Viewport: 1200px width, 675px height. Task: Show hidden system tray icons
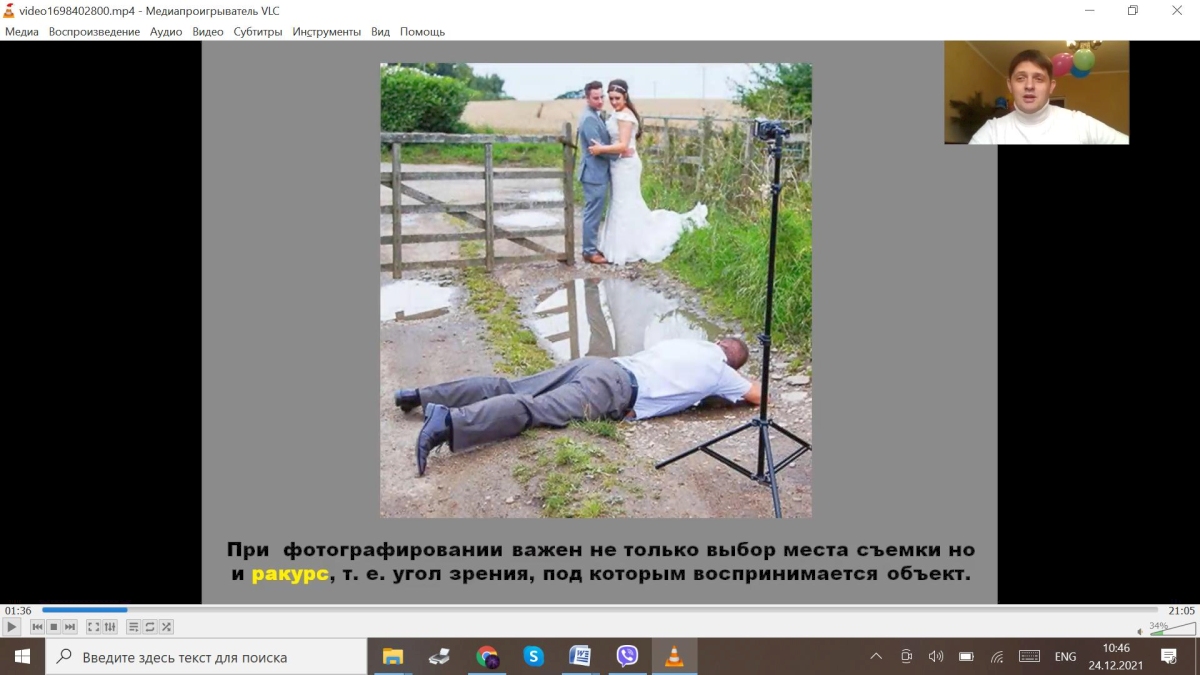876,657
